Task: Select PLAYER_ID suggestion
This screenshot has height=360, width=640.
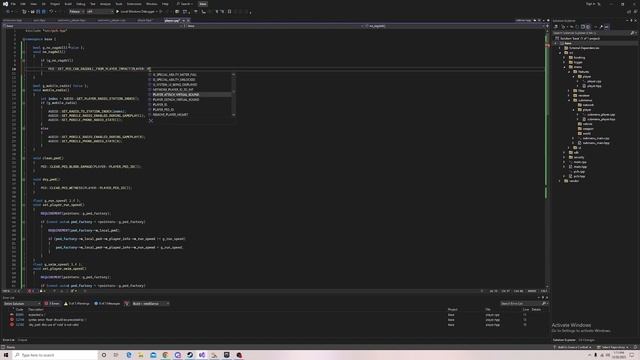Action: click(190, 104)
